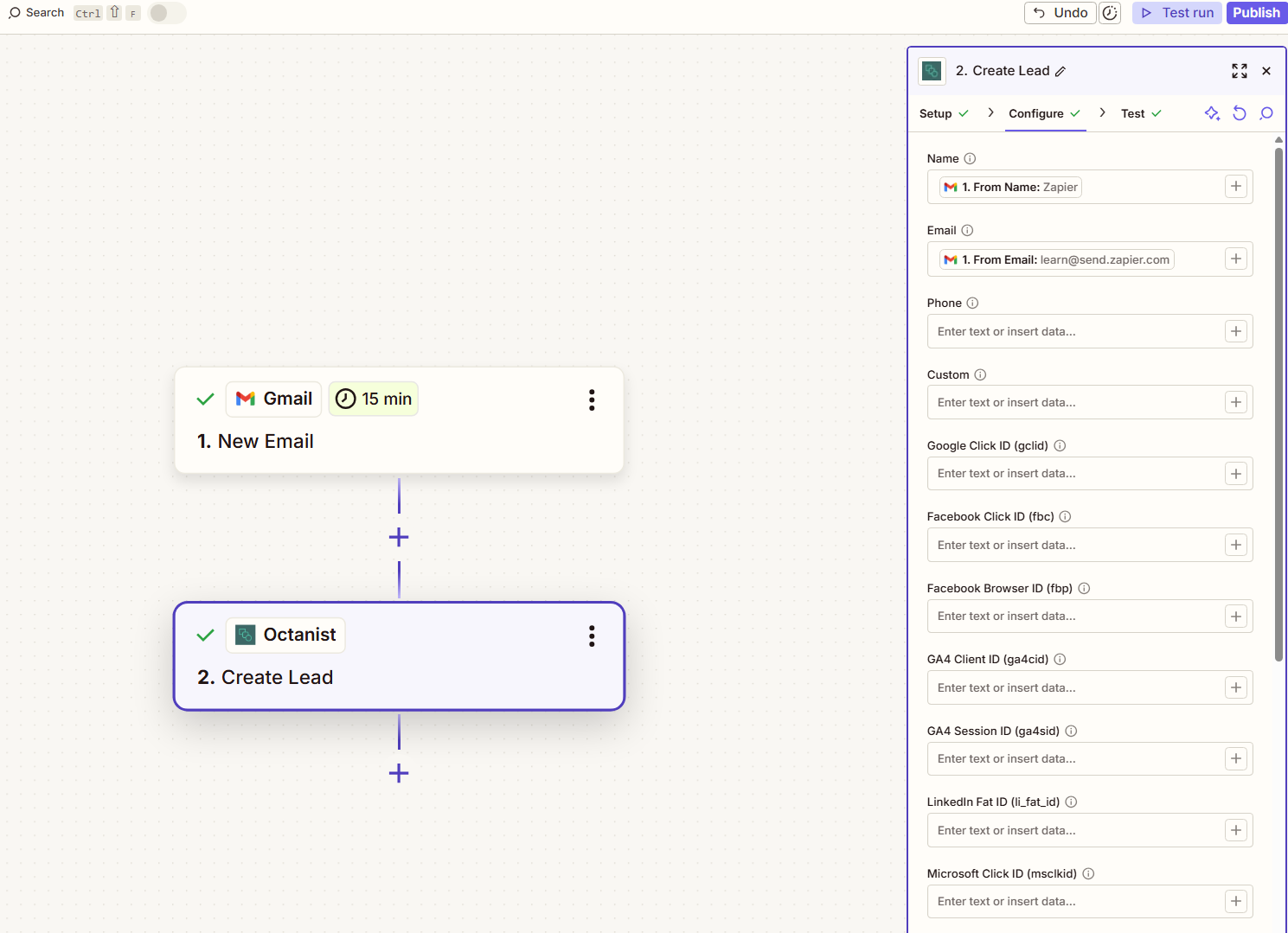This screenshot has height=933, width=1288.
Task: Click the AI sparkle assistant icon
Action: click(1211, 113)
